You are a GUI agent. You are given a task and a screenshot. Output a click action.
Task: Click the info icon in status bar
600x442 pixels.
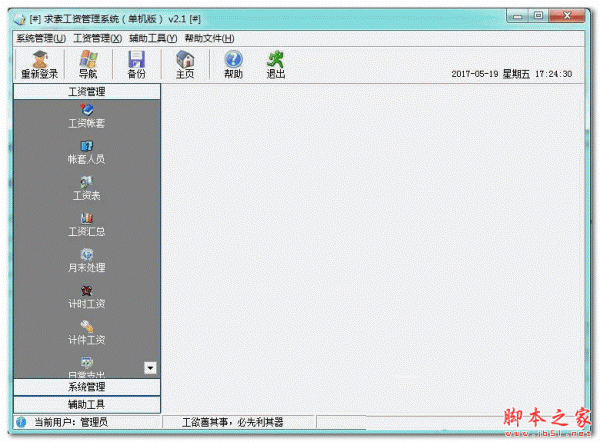pyautogui.click(x=21, y=422)
